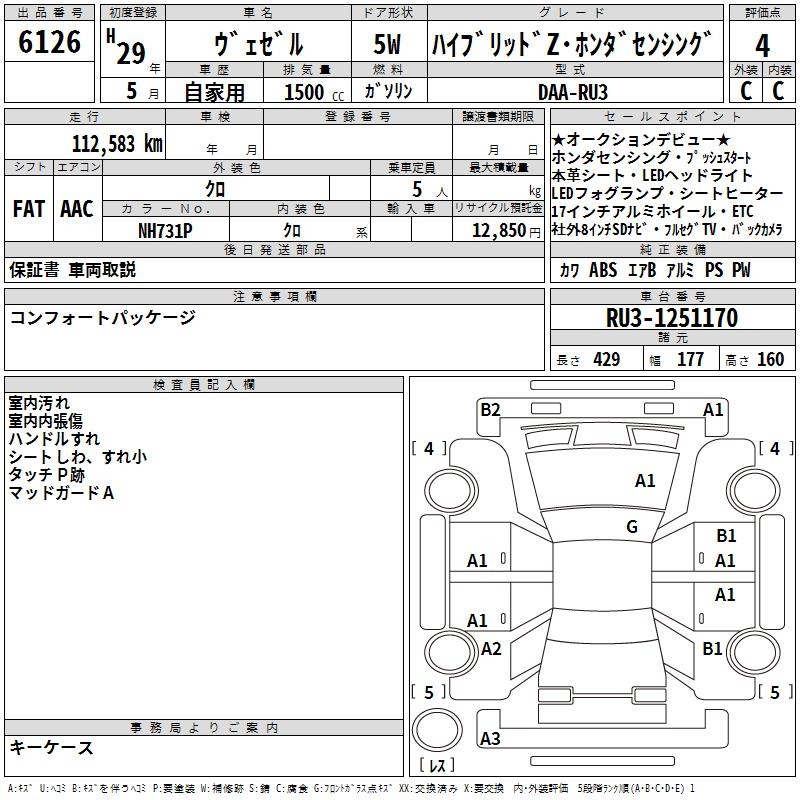Click equipment code "PW"
800x800 pixels.
coord(741,270)
